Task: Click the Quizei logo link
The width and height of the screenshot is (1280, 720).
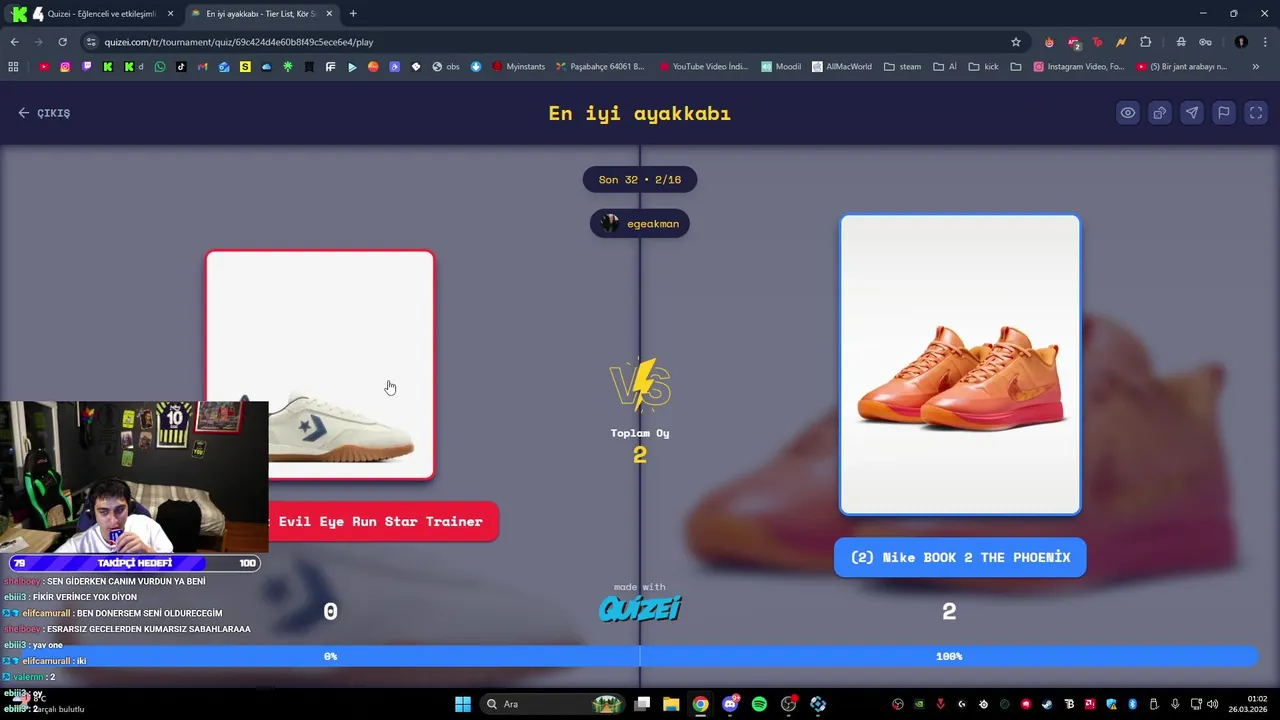Action: pyautogui.click(x=640, y=608)
